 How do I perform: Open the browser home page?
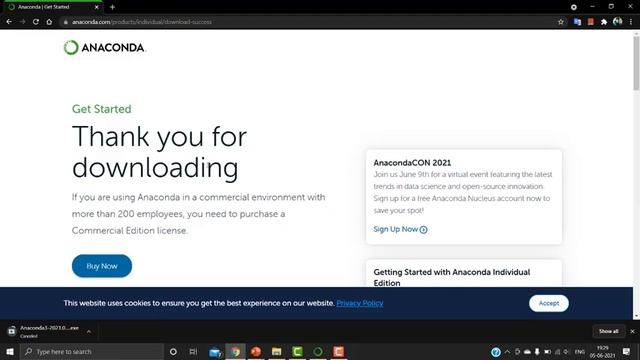49,22
